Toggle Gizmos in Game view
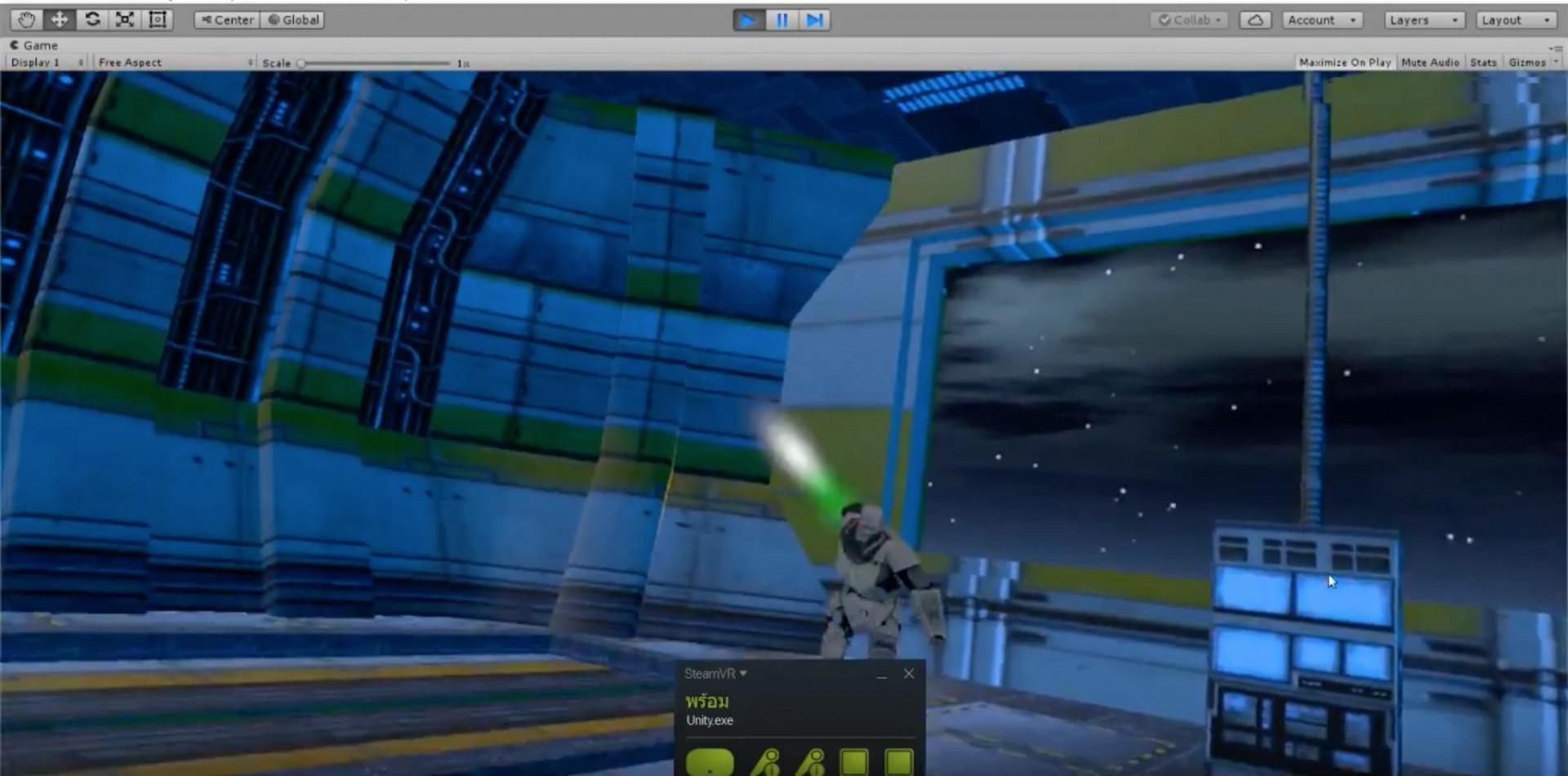The width and height of the screenshot is (1568, 776). pos(1526,62)
